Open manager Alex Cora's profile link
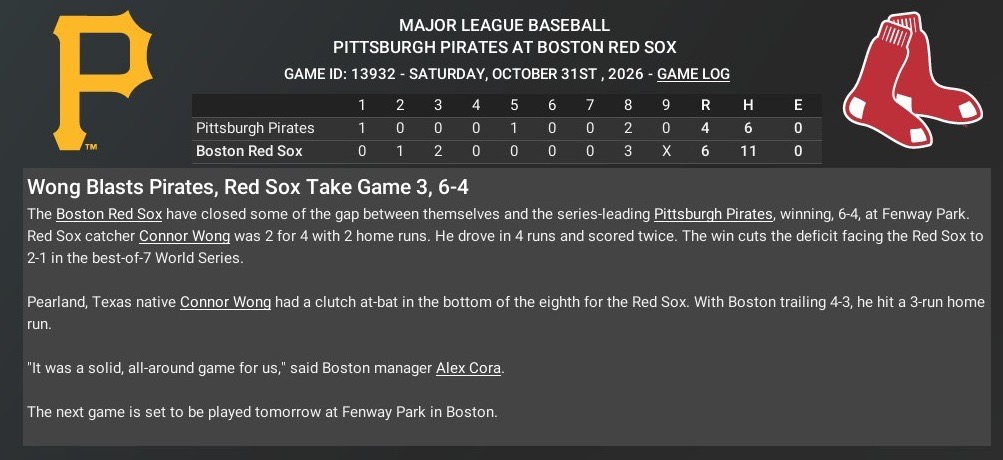This screenshot has width=1003, height=460. point(468,369)
